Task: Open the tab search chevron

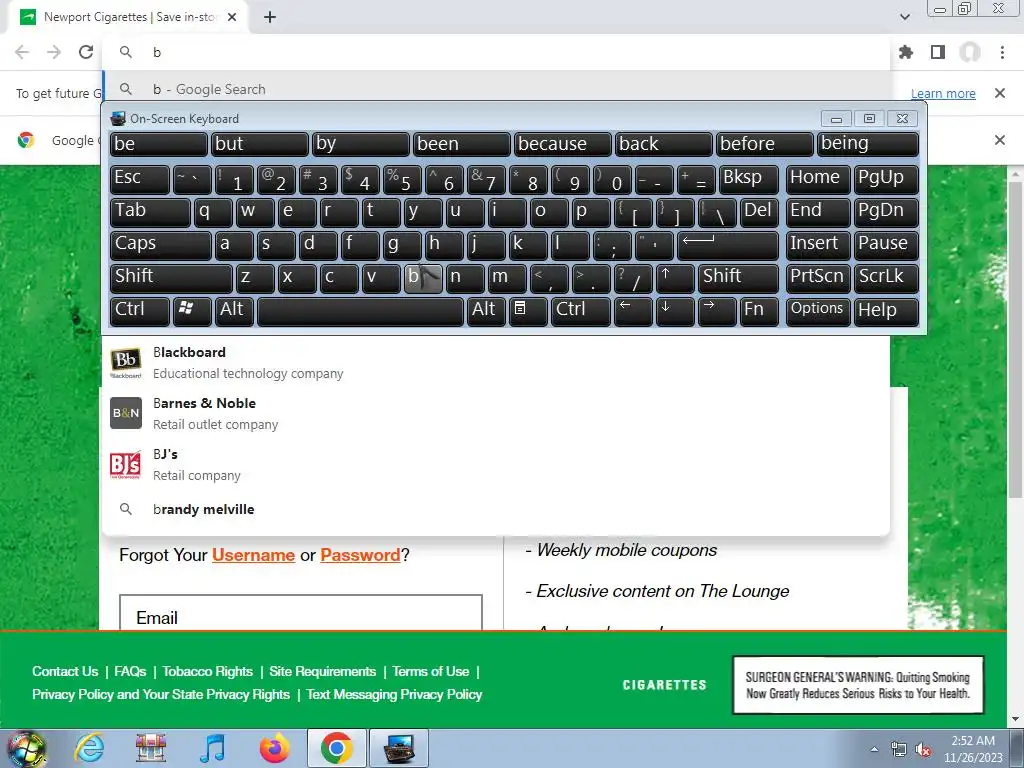Action: click(x=904, y=17)
